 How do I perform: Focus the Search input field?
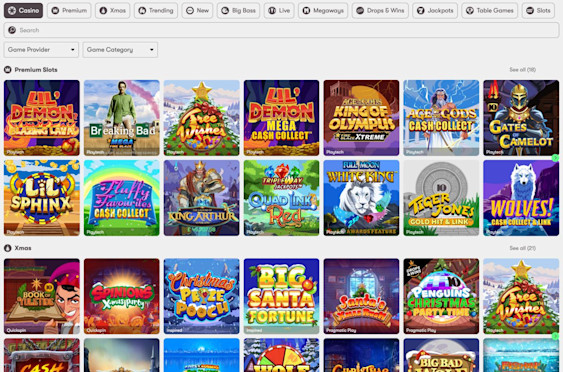pos(282,30)
